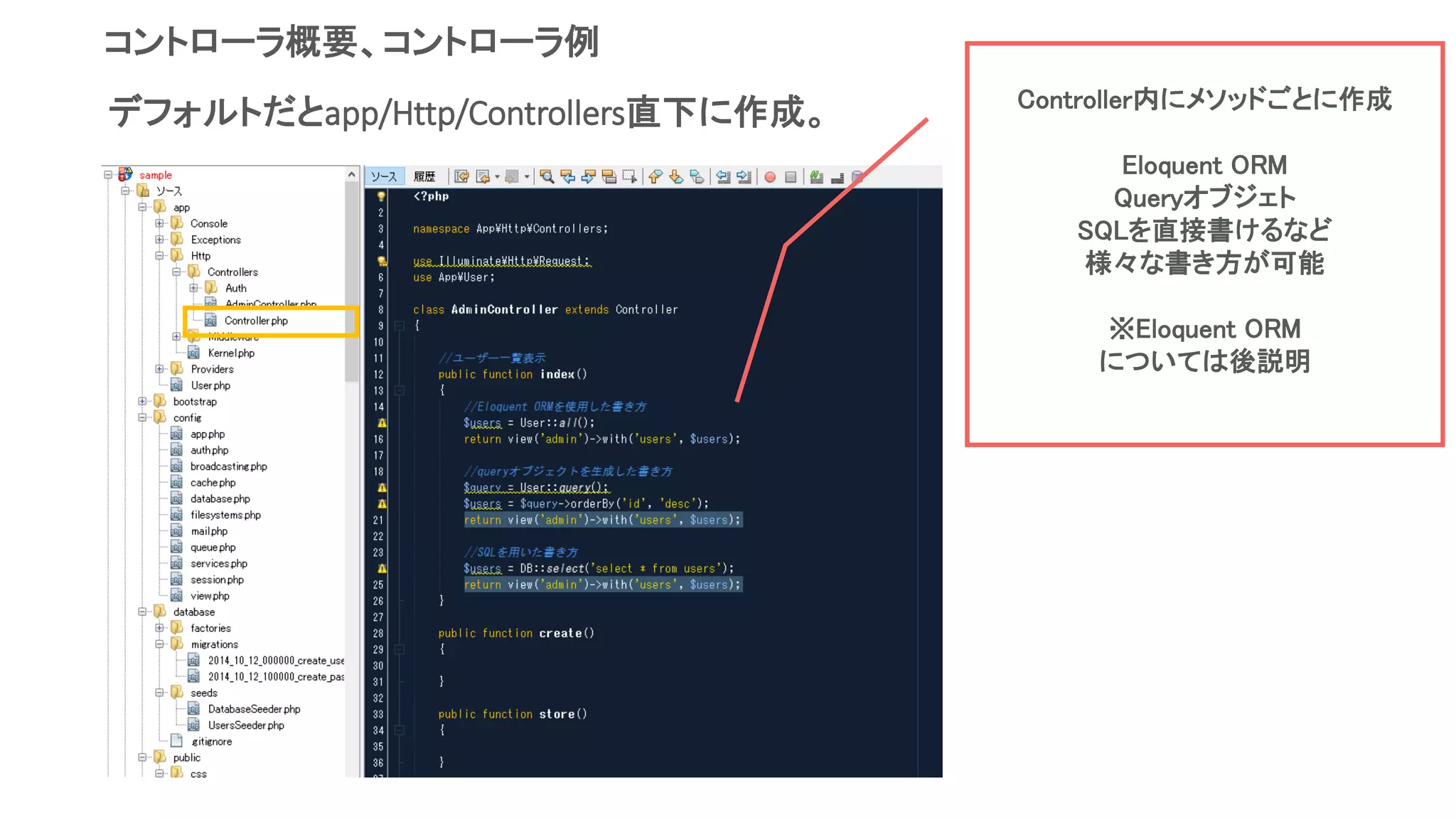The width and height of the screenshot is (1456, 819).
Task: Switch to the ソース editor tab
Action: pos(384,176)
